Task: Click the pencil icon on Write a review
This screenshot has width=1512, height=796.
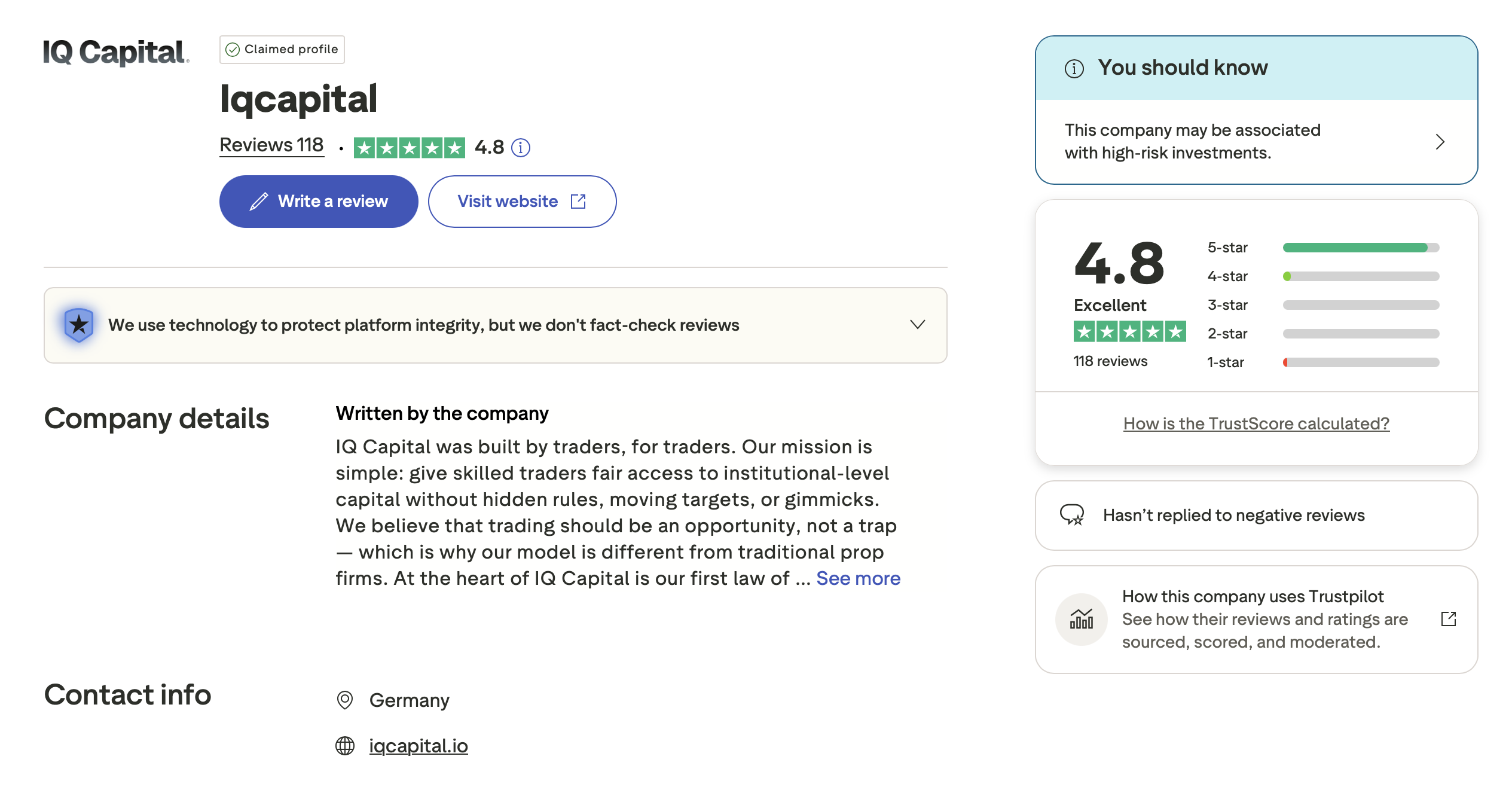Action: (258, 202)
